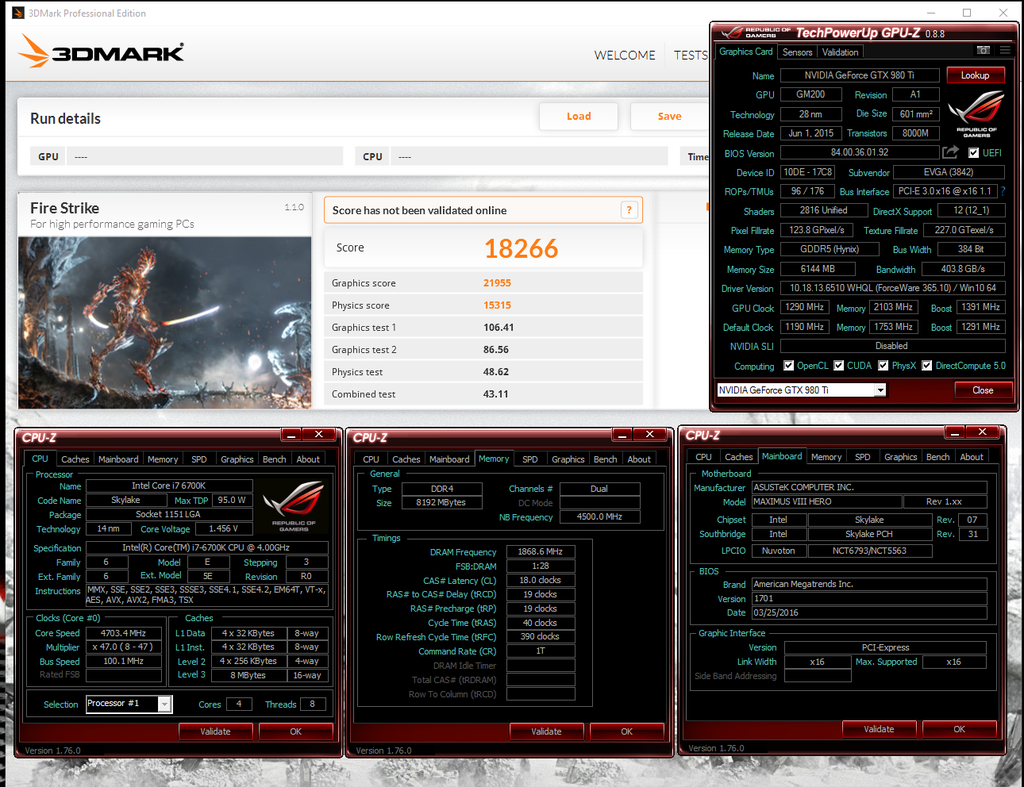This screenshot has width=1024, height=787.
Task: Toggle the CUDA checkbox
Action: [839, 366]
